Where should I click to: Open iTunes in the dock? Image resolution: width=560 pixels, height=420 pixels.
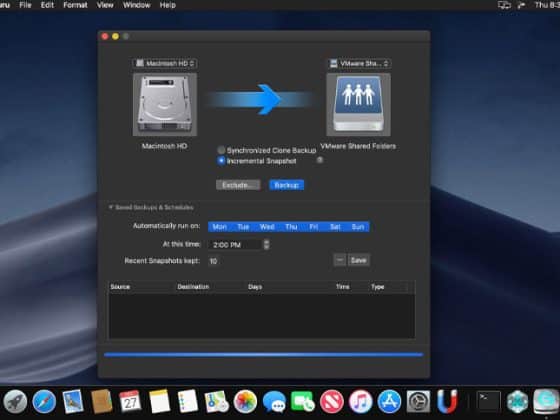pos(361,401)
